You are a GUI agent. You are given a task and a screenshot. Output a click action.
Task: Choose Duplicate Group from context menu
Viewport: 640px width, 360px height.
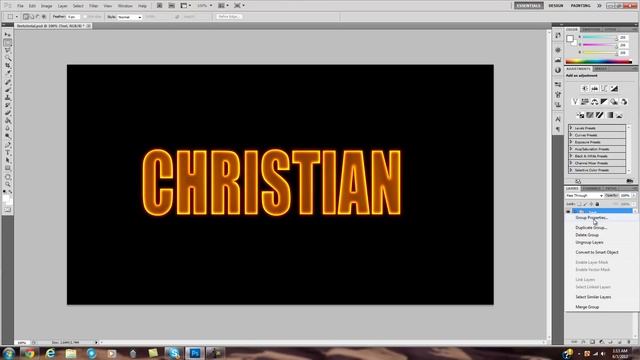click(x=591, y=227)
